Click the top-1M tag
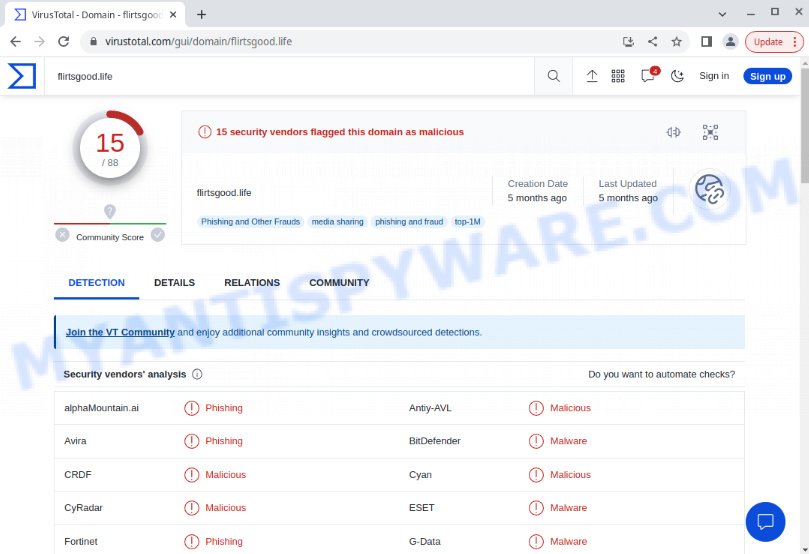The width and height of the screenshot is (809, 554). coord(467,222)
